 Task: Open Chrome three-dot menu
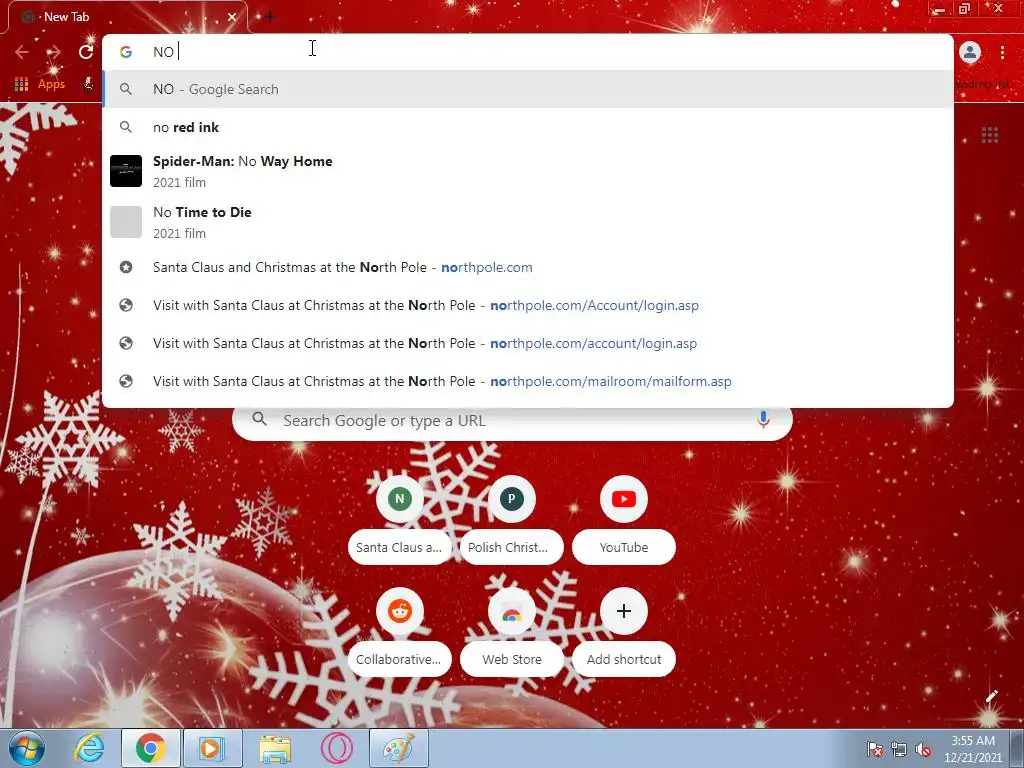(1002, 52)
